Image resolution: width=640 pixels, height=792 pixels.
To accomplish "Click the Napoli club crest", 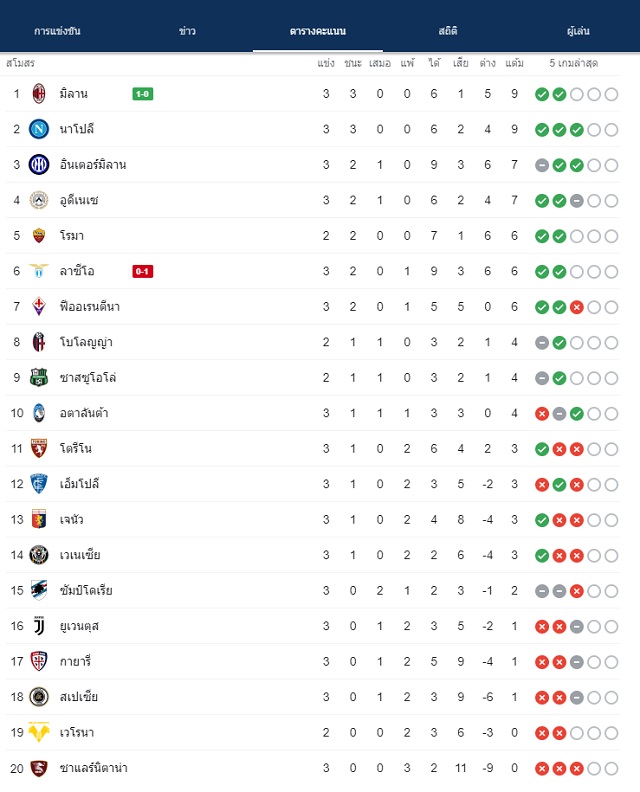I will point(39,129).
